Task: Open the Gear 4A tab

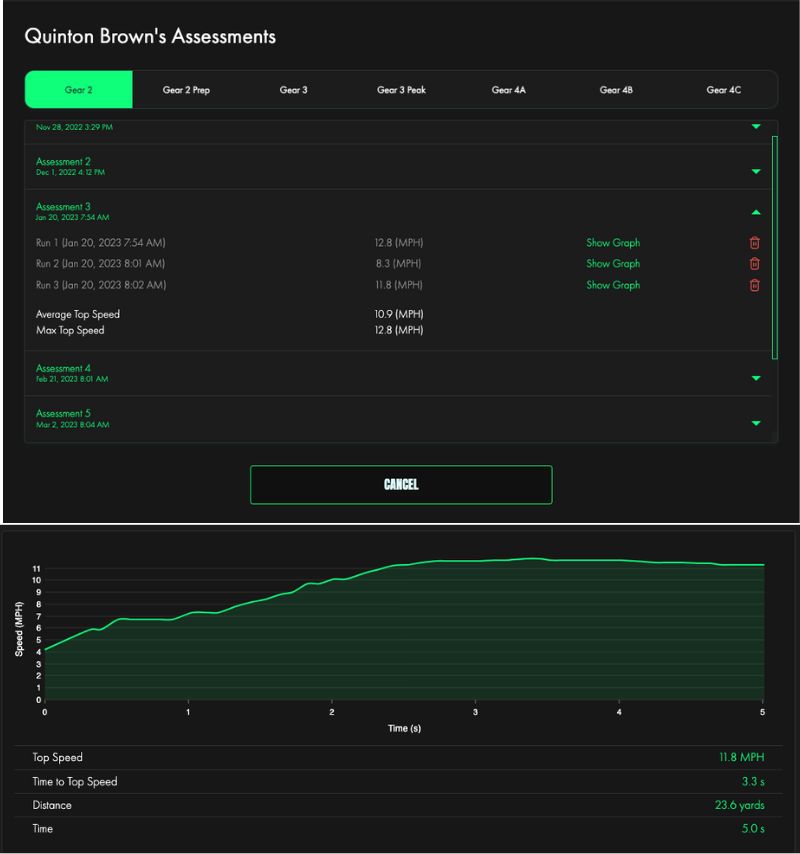Action: [x=509, y=90]
